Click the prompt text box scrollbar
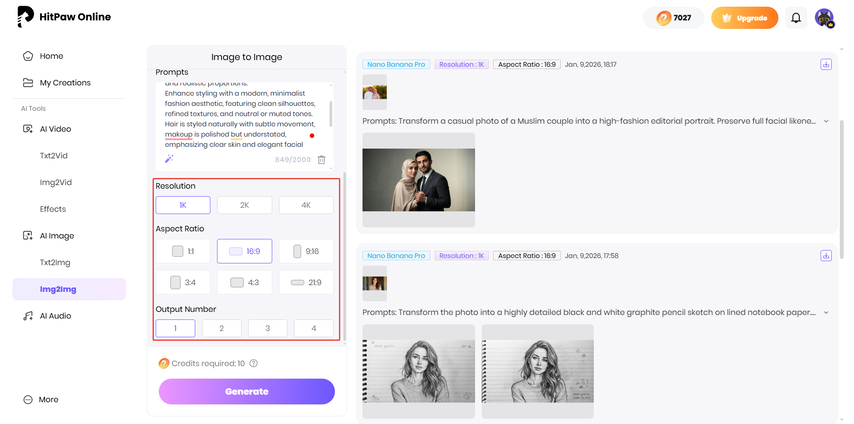The width and height of the screenshot is (854, 424). point(331,112)
